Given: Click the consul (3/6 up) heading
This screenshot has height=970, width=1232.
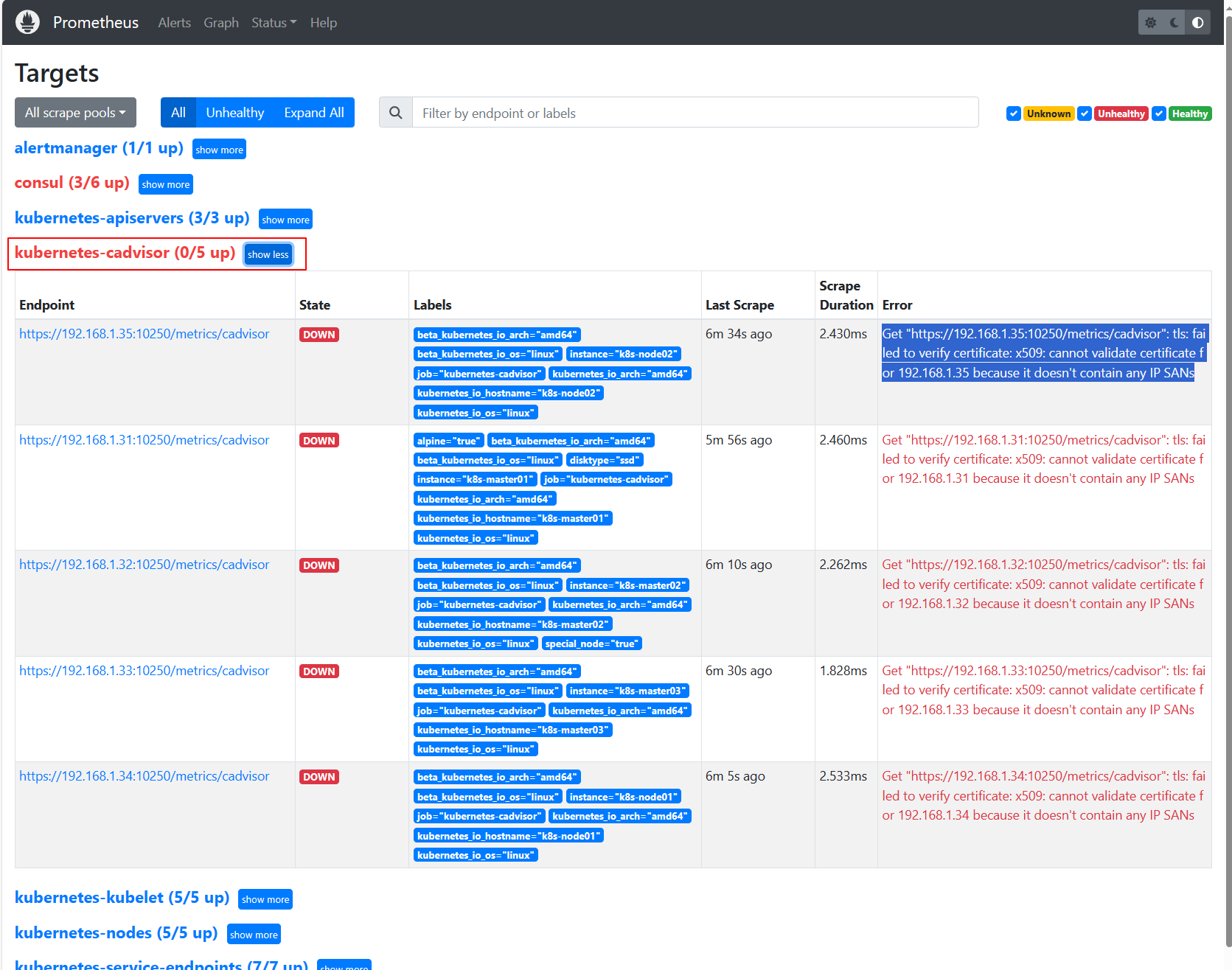Looking at the screenshot, I should 72,183.
